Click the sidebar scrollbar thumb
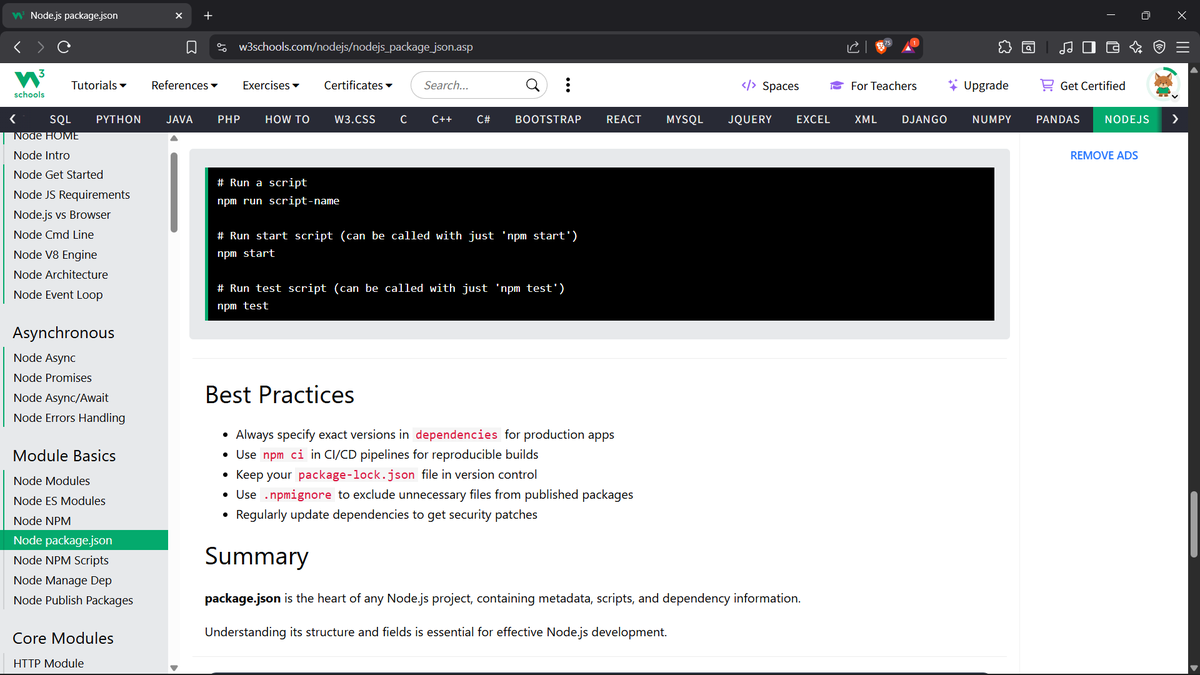This screenshot has width=1200, height=675. click(x=174, y=192)
